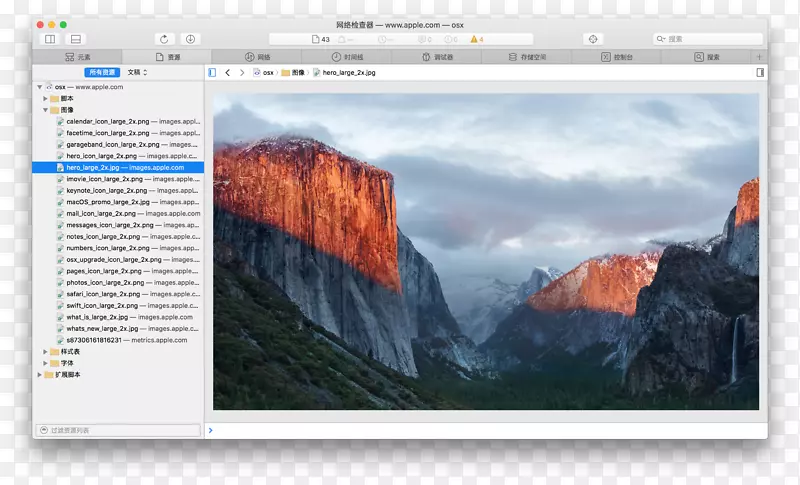Select calendar_icon_large_2x.png resource
The image size is (800, 485).
tap(118, 121)
